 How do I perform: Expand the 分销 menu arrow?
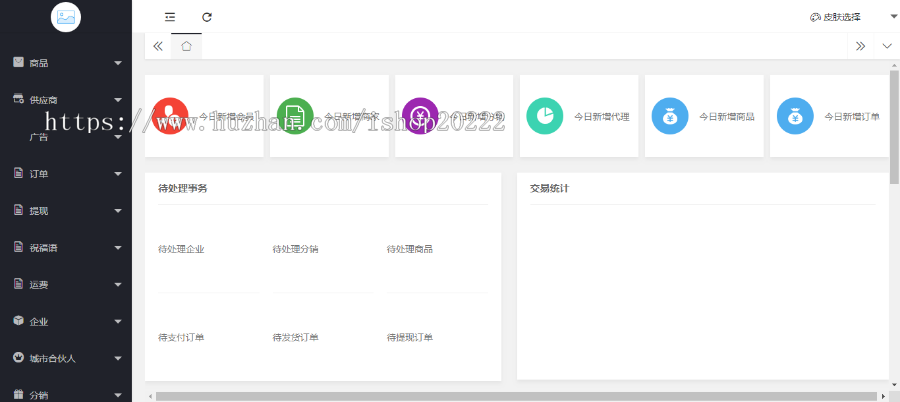pos(118,395)
